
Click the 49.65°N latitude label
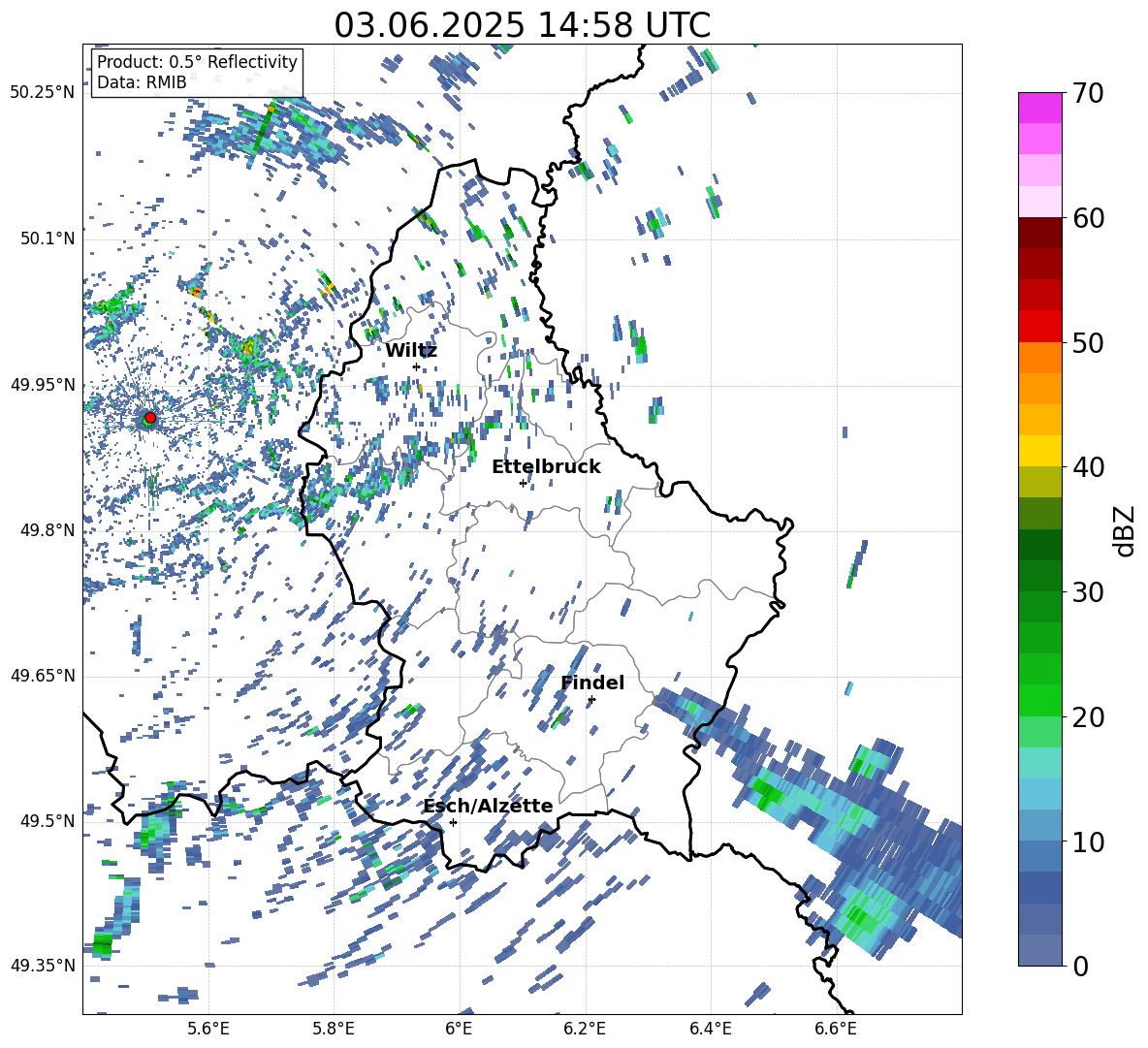tap(43, 676)
